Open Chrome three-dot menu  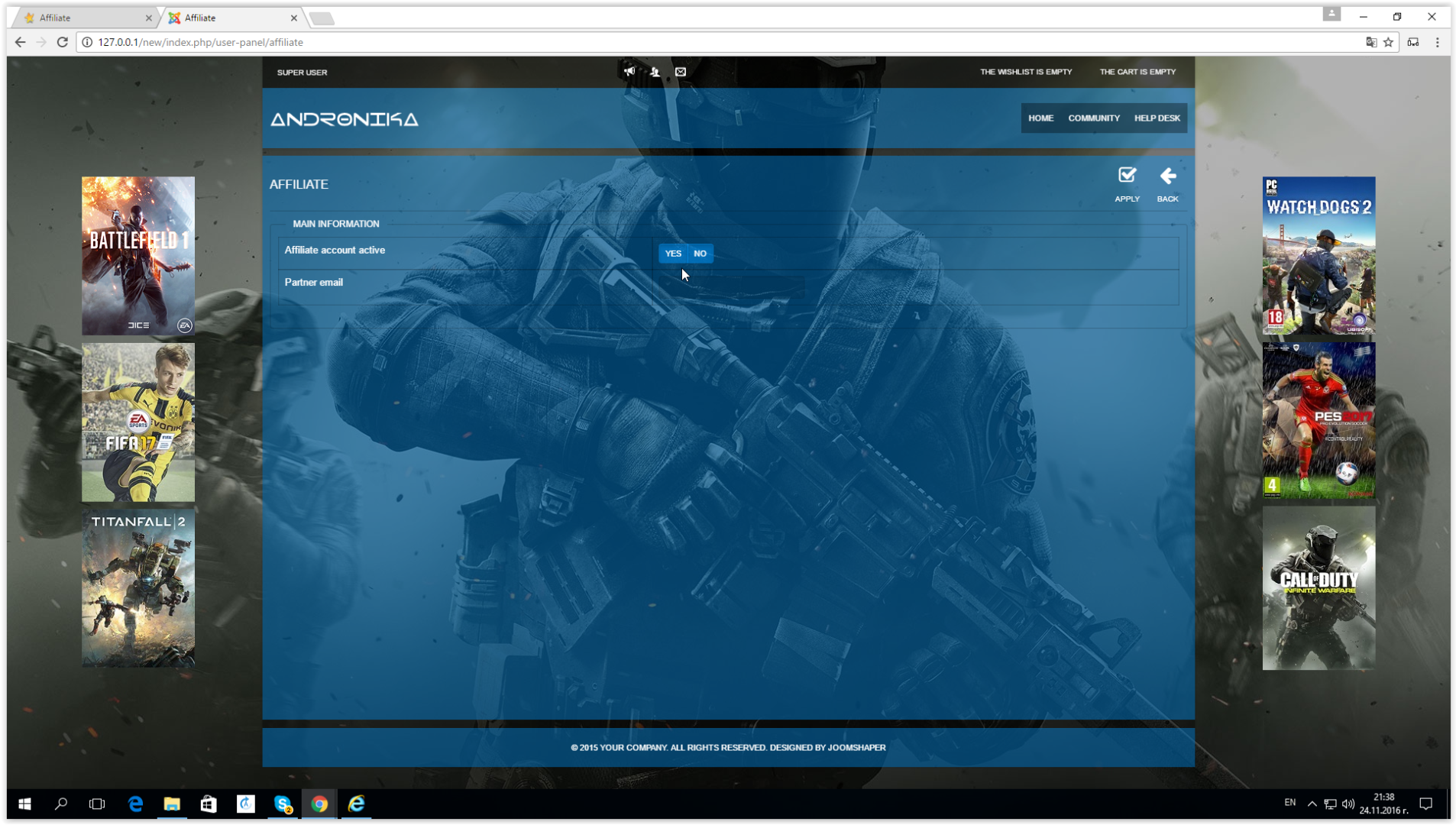point(1437,42)
